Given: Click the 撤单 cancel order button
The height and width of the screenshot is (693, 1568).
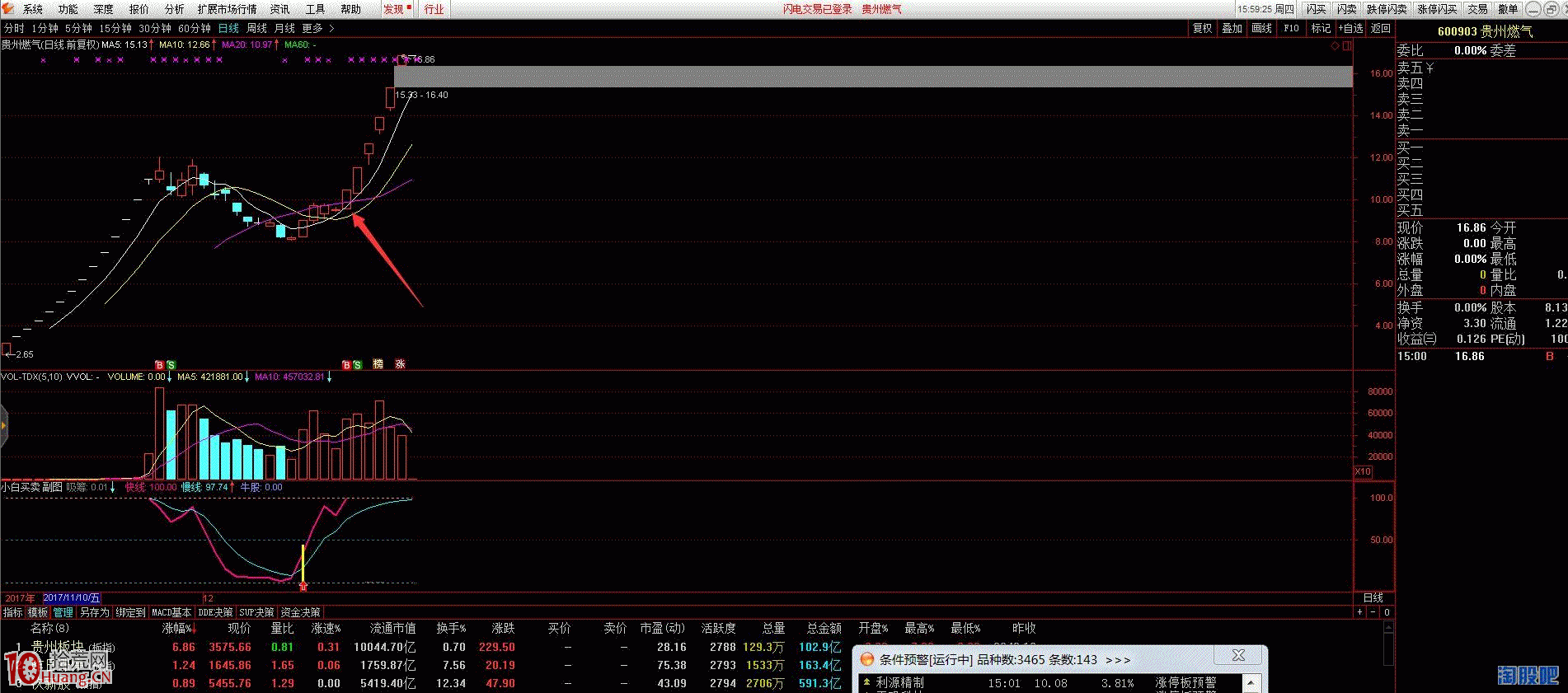Looking at the screenshot, I should tap(1508, 9).
